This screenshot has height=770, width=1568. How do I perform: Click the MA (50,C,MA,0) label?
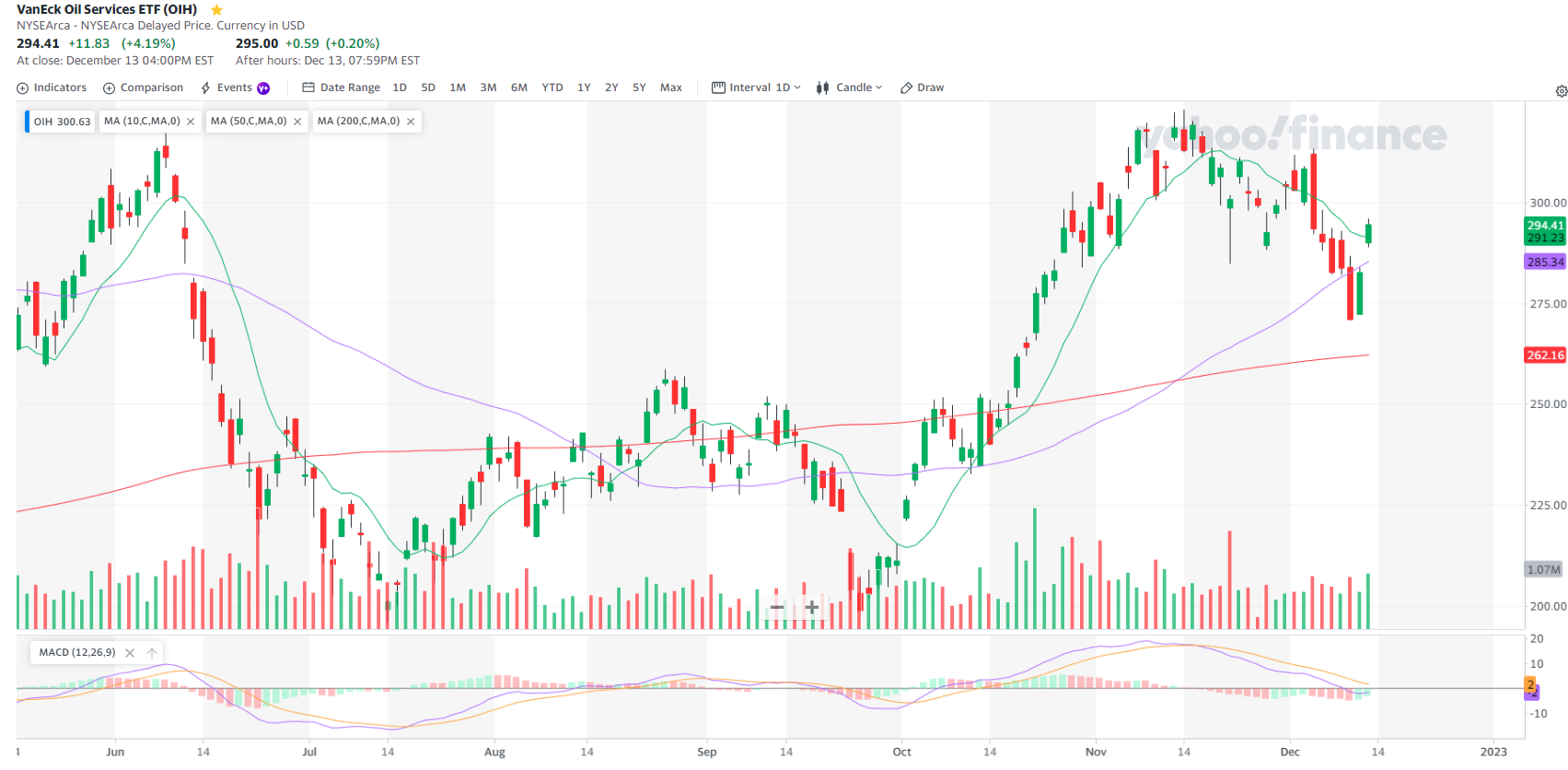[x=249, y=121]
